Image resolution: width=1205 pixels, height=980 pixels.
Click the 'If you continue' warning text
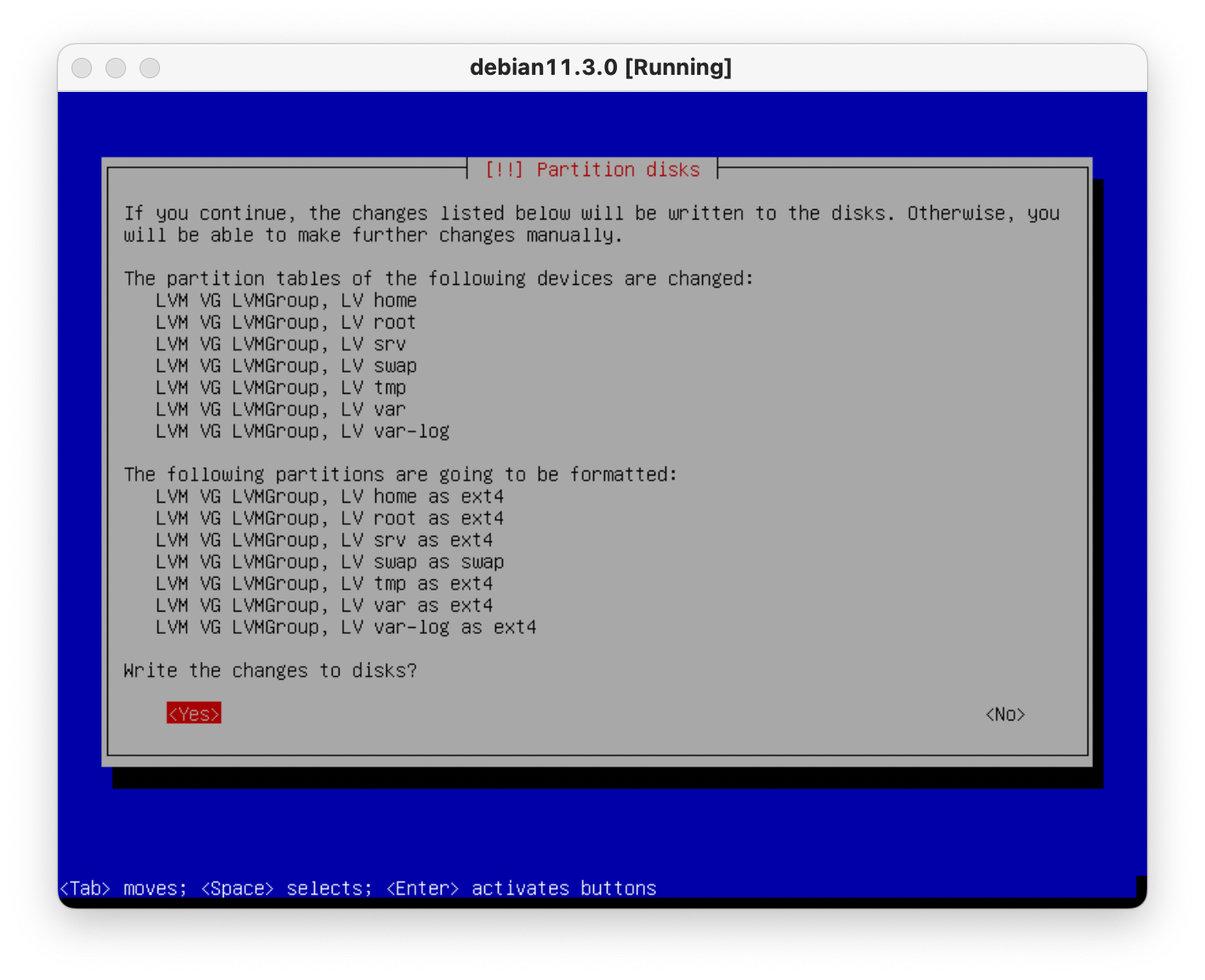[591, 224]
